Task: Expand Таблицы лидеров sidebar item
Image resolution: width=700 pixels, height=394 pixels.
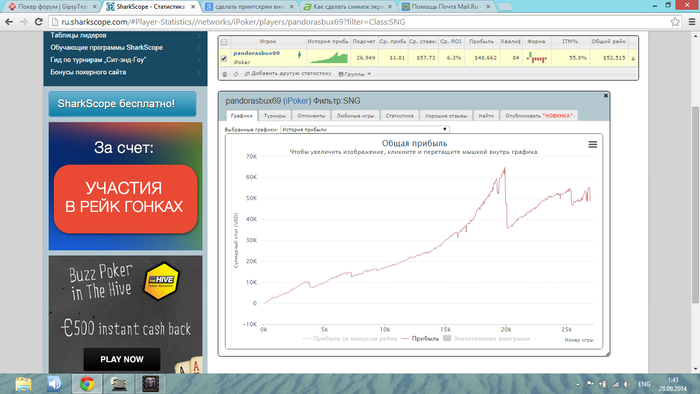Action: click(125, 35)
